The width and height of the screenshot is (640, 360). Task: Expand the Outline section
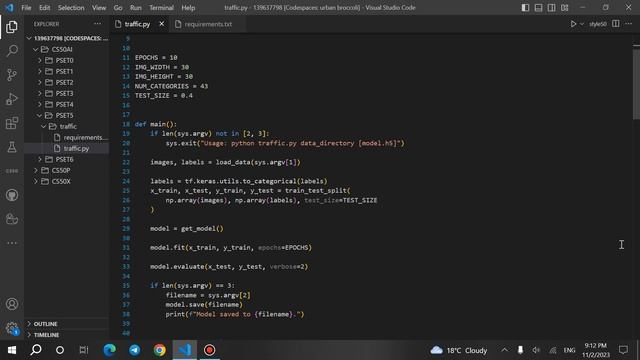tap(67, 324)
